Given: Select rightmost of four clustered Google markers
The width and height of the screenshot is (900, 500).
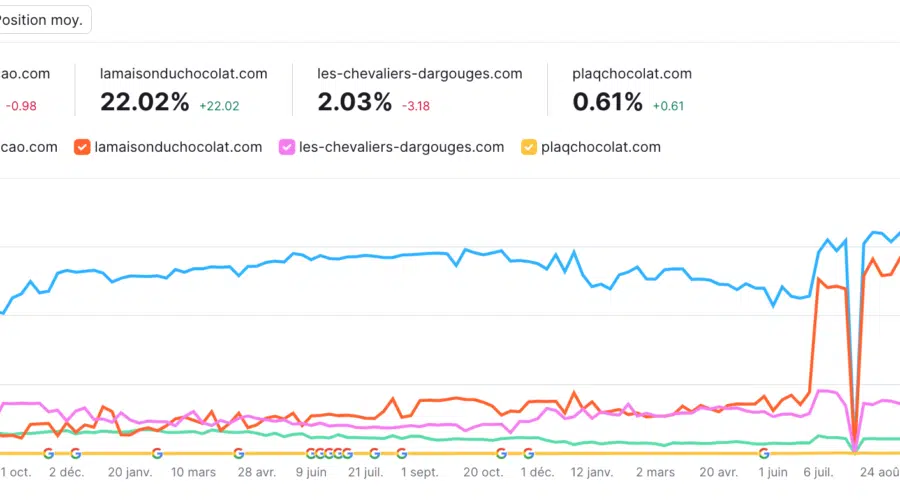Looking at the screenshot, I should (x=347, y=453).
